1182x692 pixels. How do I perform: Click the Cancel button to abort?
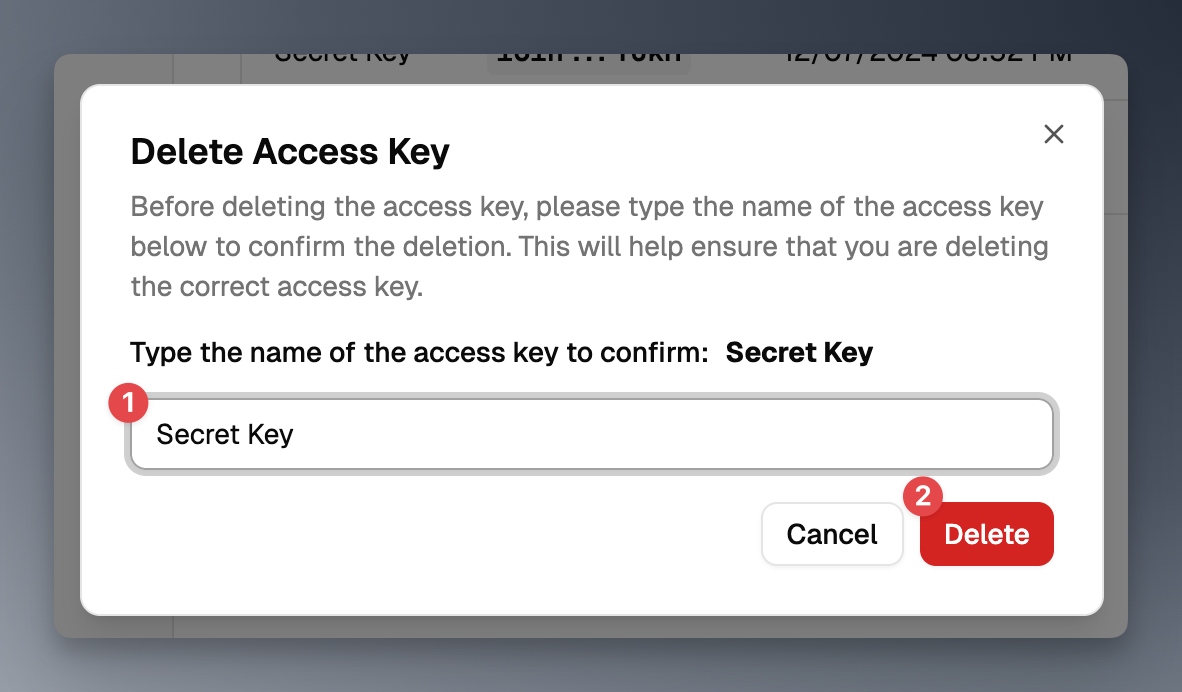tap(832, 534)
